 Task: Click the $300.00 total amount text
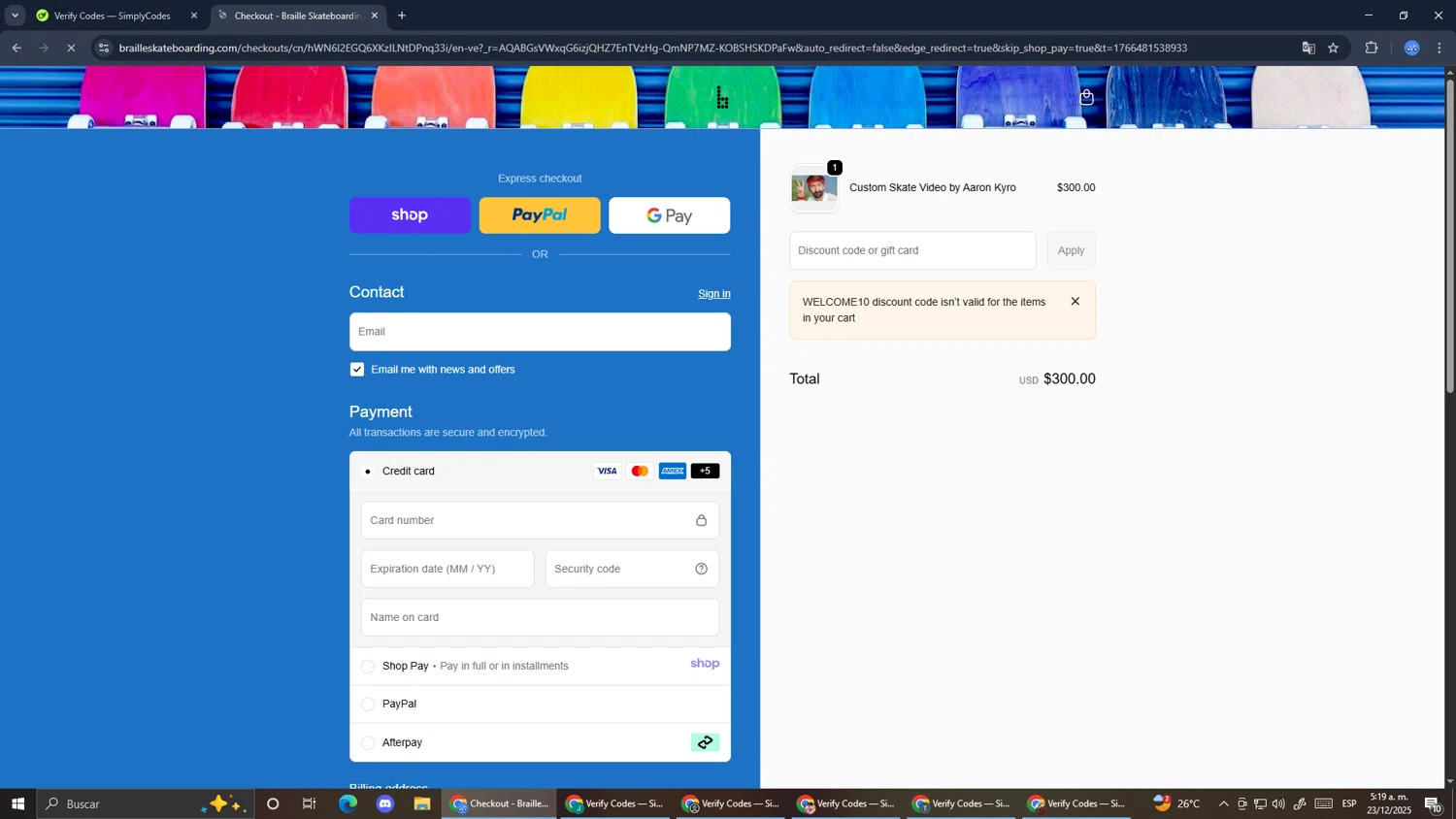1069,379
